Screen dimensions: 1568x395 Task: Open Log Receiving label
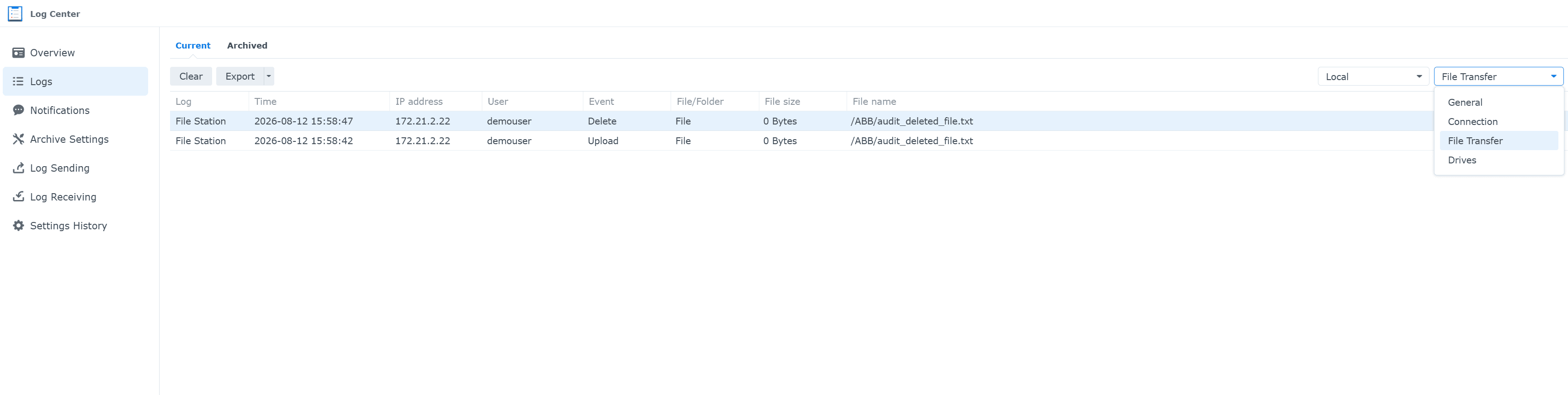pyautogui.click(x=63, y=197)
